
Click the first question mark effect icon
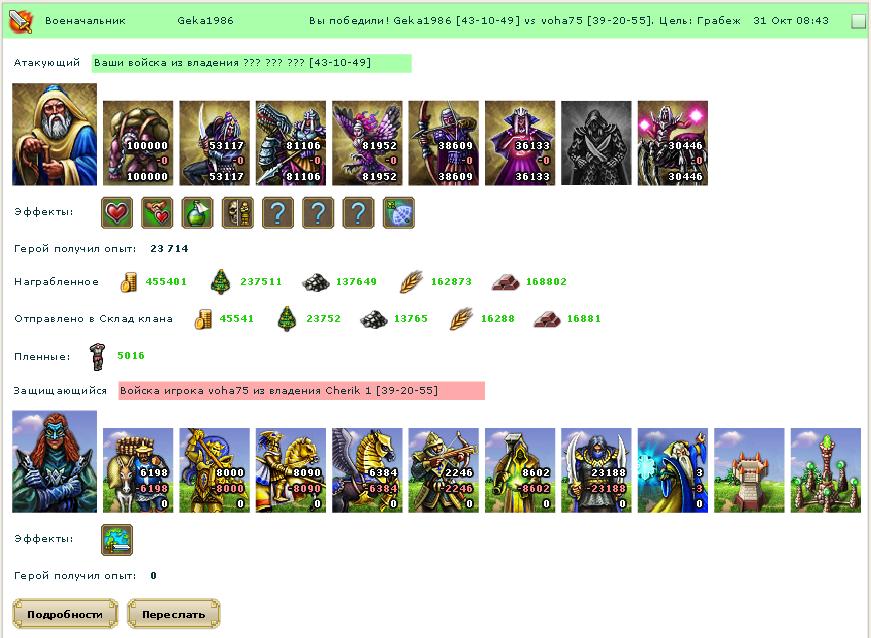point(278,213)
